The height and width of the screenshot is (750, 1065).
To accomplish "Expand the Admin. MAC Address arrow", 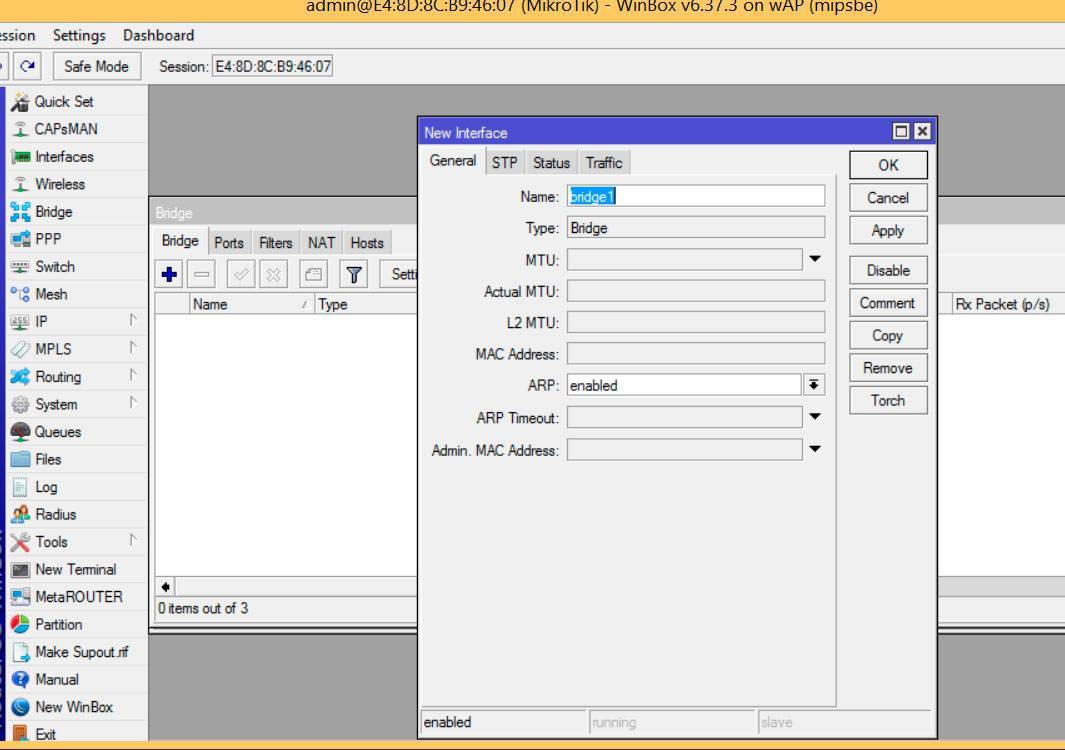I will [815, 450].
